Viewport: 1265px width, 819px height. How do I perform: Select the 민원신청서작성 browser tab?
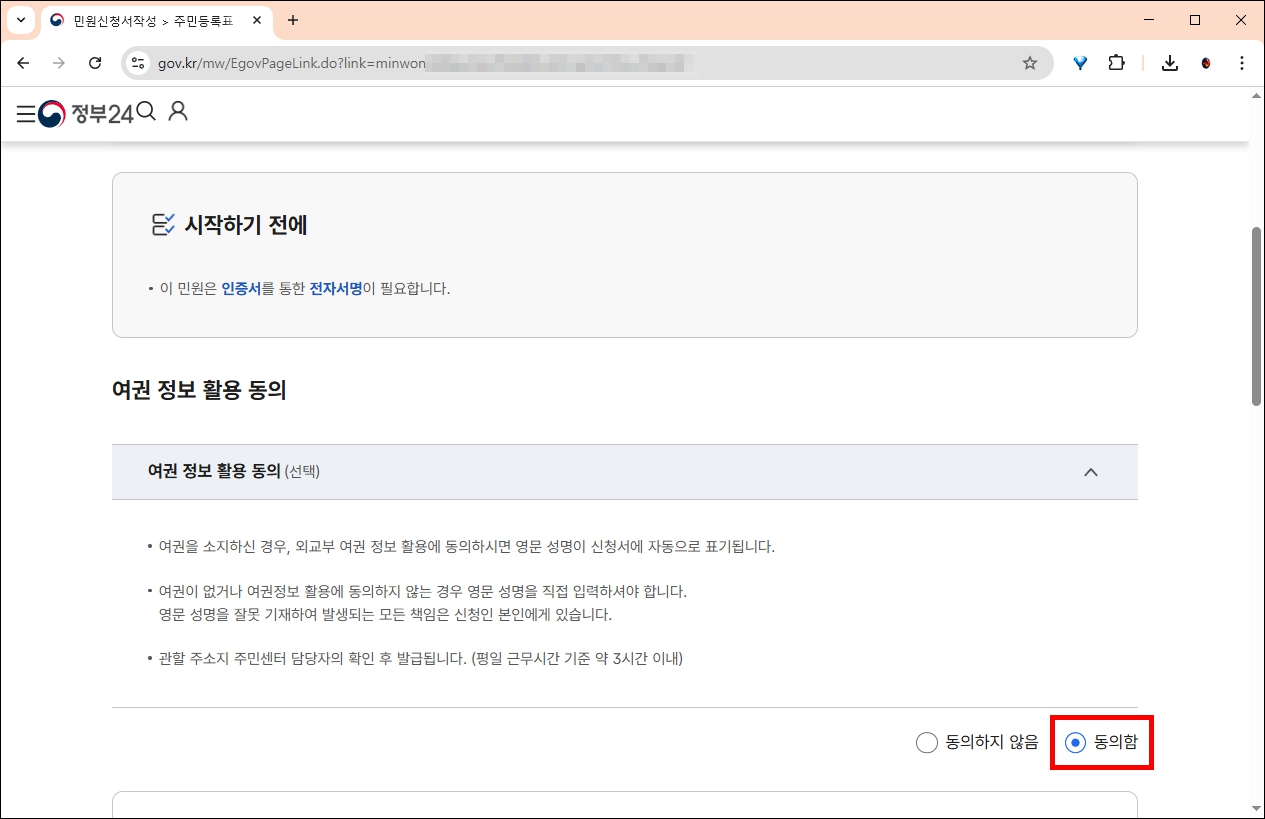tap(158, 21)
